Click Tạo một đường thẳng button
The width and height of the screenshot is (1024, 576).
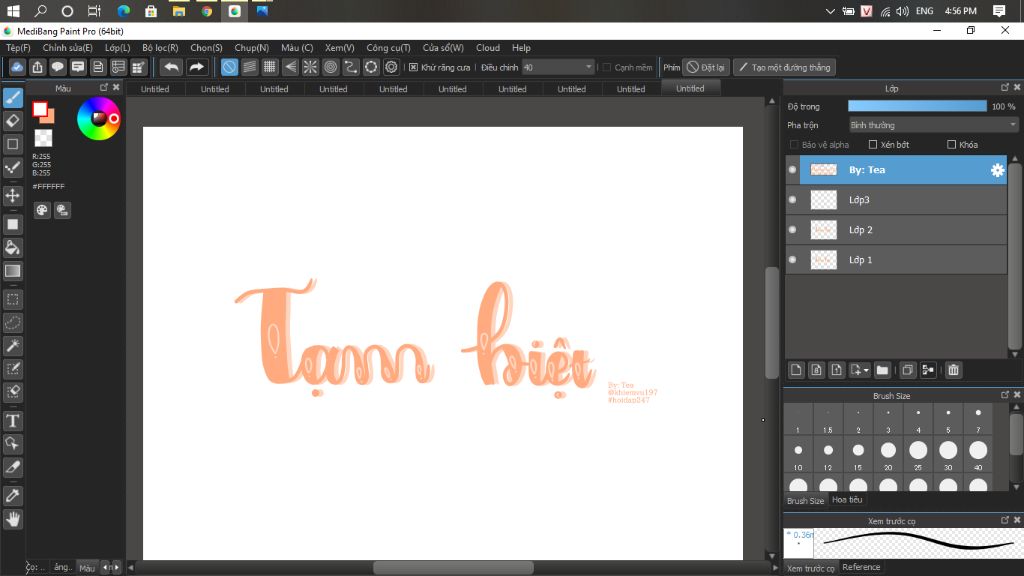tap(784, 67)
